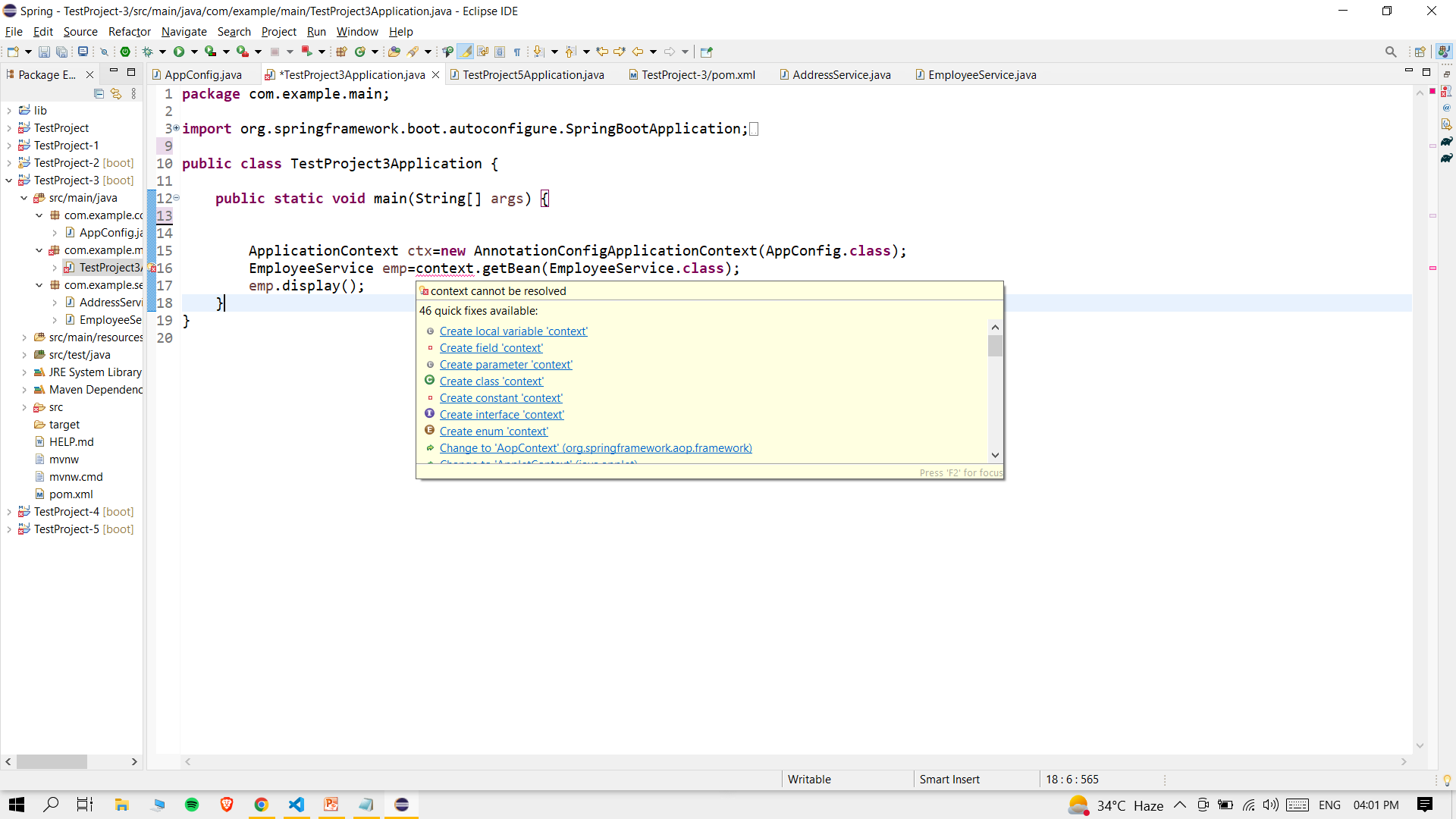1456x819 pixels.
Task: Run the application with green play icon
Action: click(179, 52)
